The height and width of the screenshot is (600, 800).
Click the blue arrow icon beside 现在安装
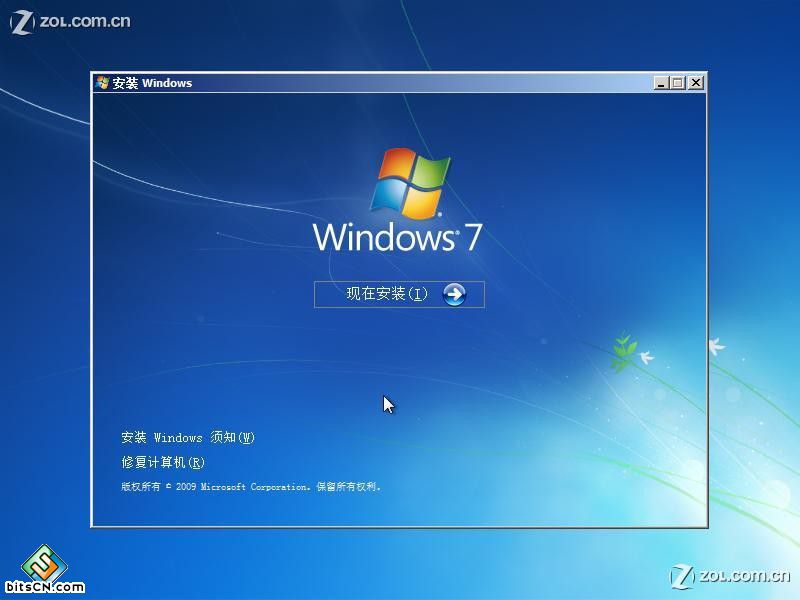pyautogui.click(x=454, y=294)
